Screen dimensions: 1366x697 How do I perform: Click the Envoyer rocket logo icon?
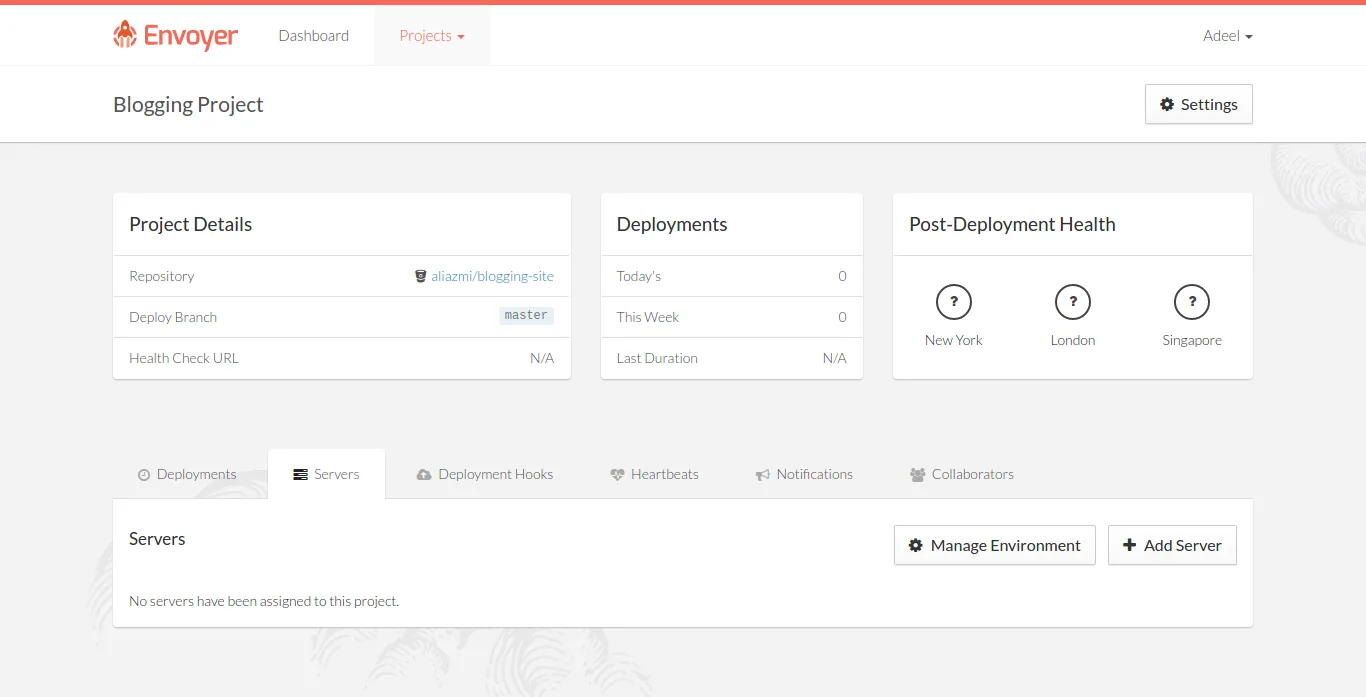(125, 35)
